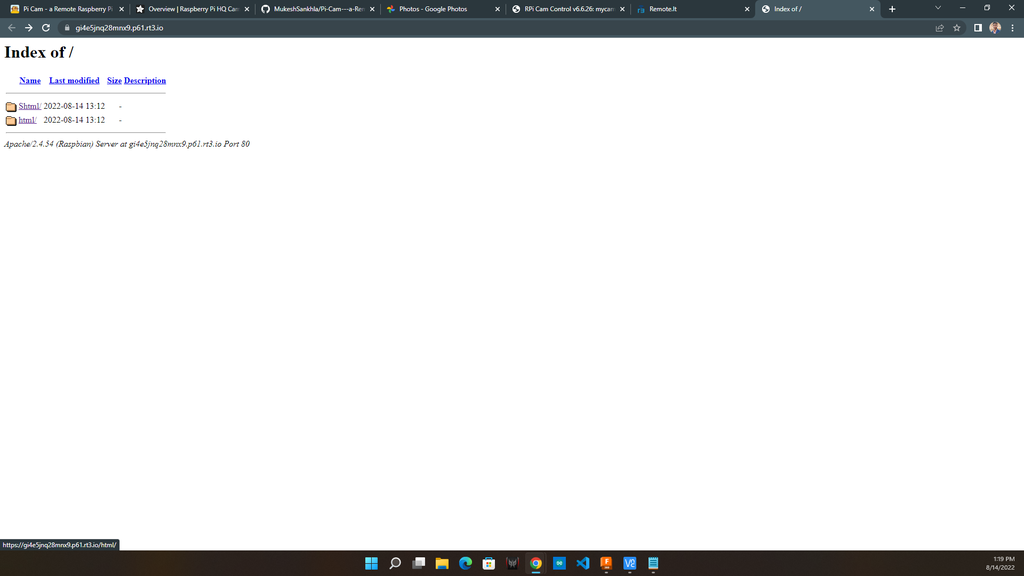Click the Index of / heading
Screen dimensions: 1024x576
39,52
